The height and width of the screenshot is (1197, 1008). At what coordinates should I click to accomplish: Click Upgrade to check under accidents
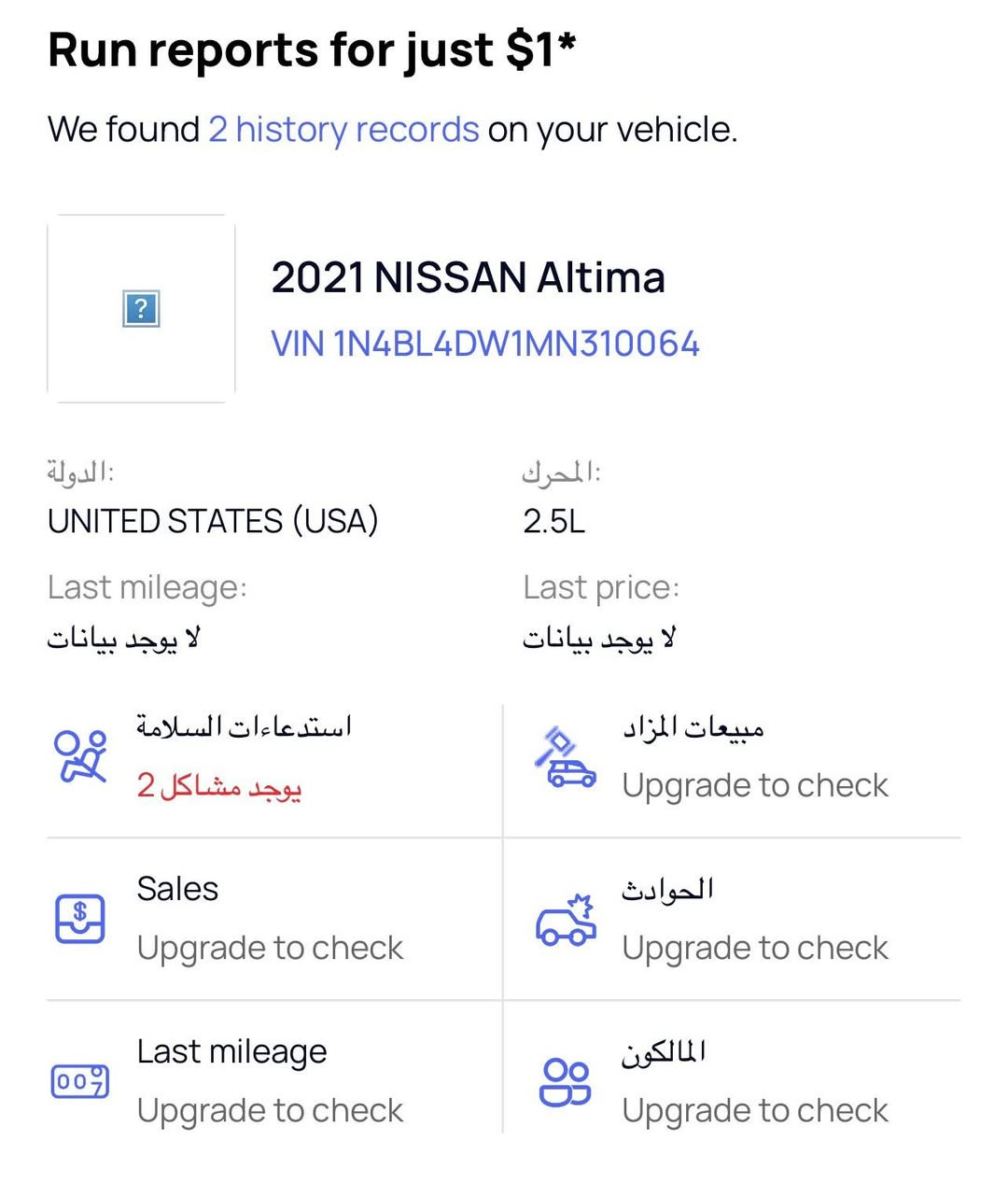tap(755, 949)
